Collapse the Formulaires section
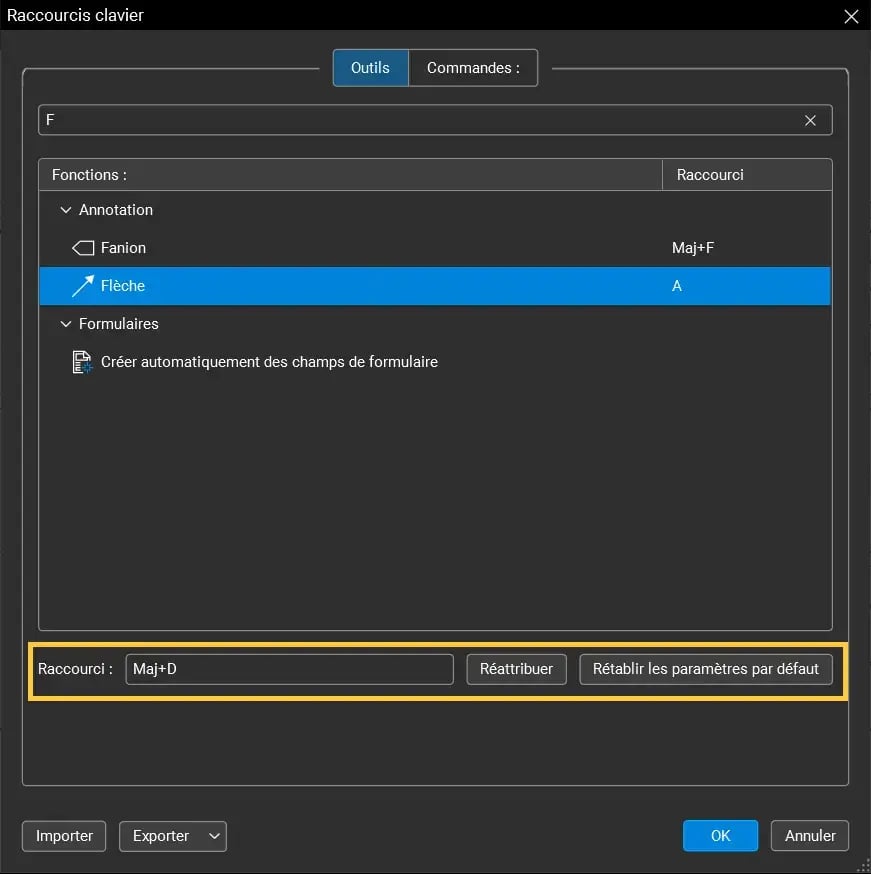871x874 pixels. click(x=65, y=323)
